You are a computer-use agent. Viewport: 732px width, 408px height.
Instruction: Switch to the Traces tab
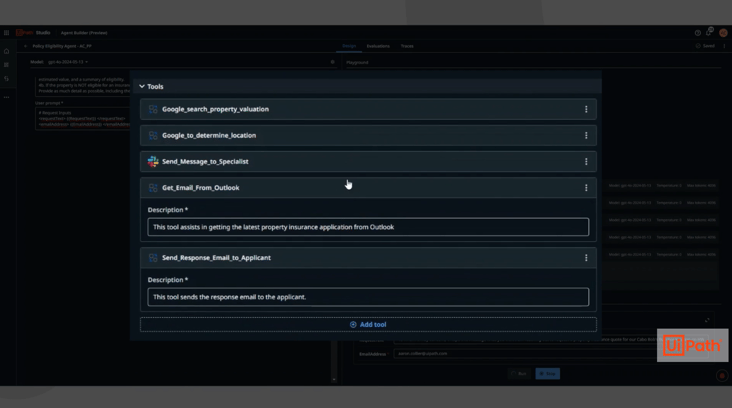pos(407,46)
